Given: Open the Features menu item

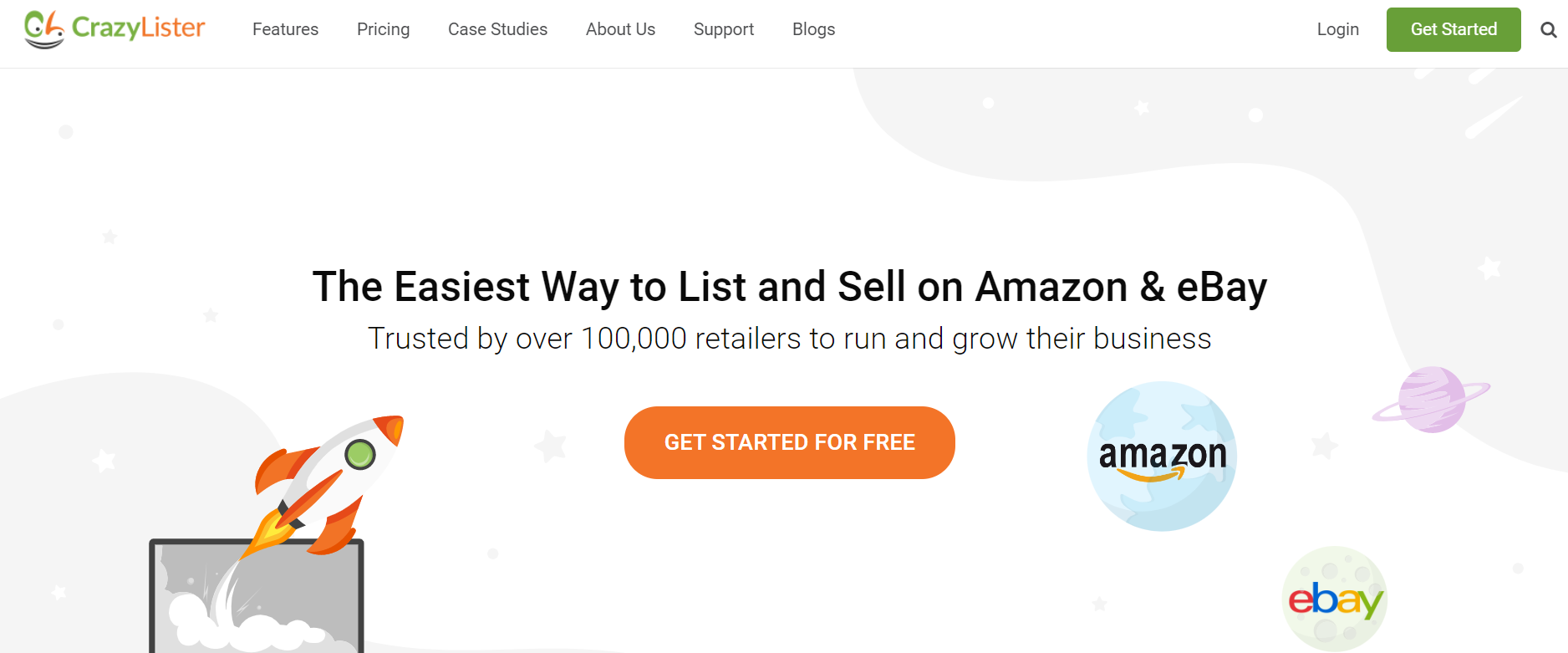Looking at the screenshot, I should click(x=285, y=29).
